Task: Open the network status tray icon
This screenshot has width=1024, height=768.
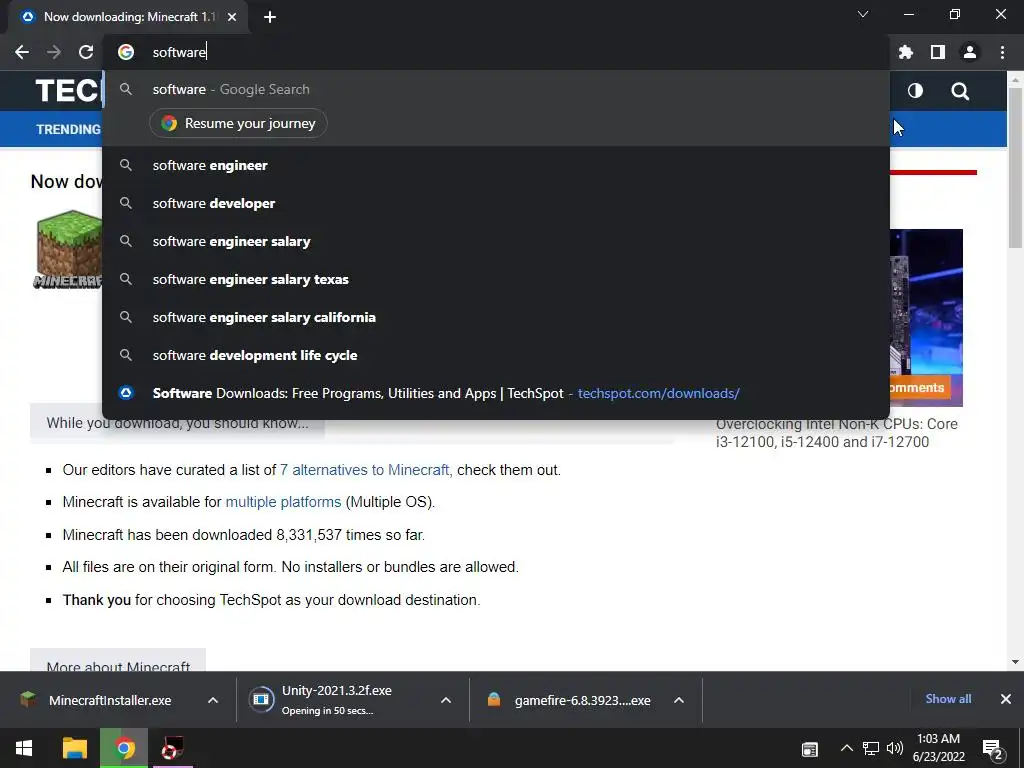Action: click(871, 748)
